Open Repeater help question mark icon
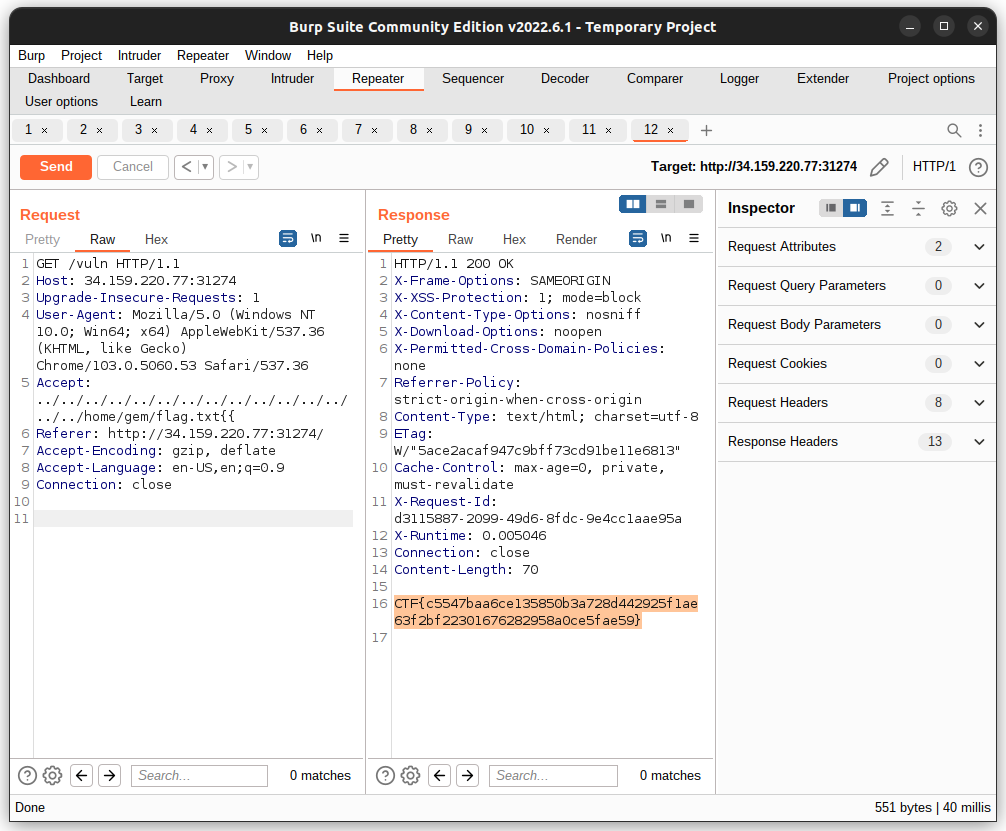 click(978, 167)
